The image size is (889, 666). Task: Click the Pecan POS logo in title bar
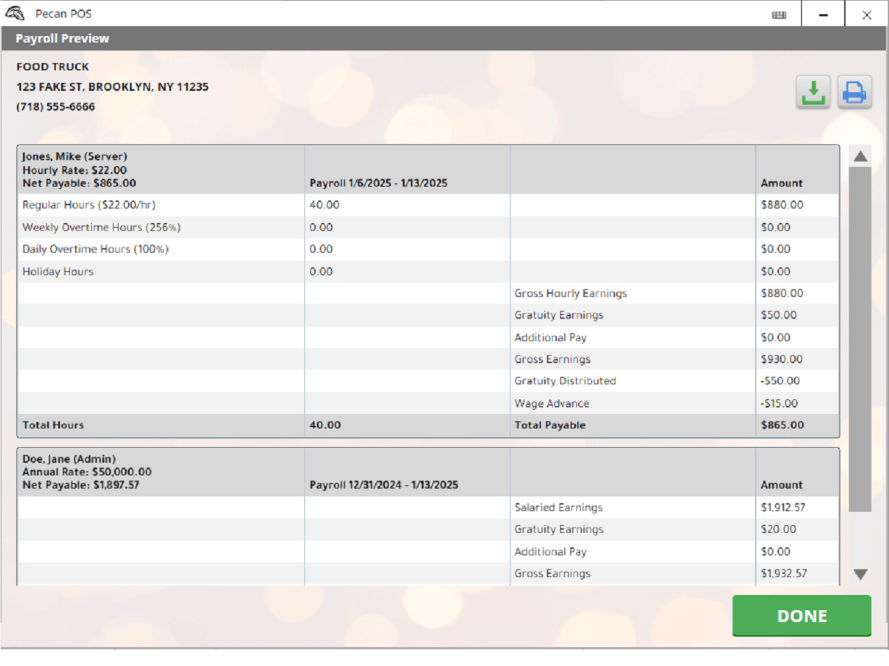15,14
